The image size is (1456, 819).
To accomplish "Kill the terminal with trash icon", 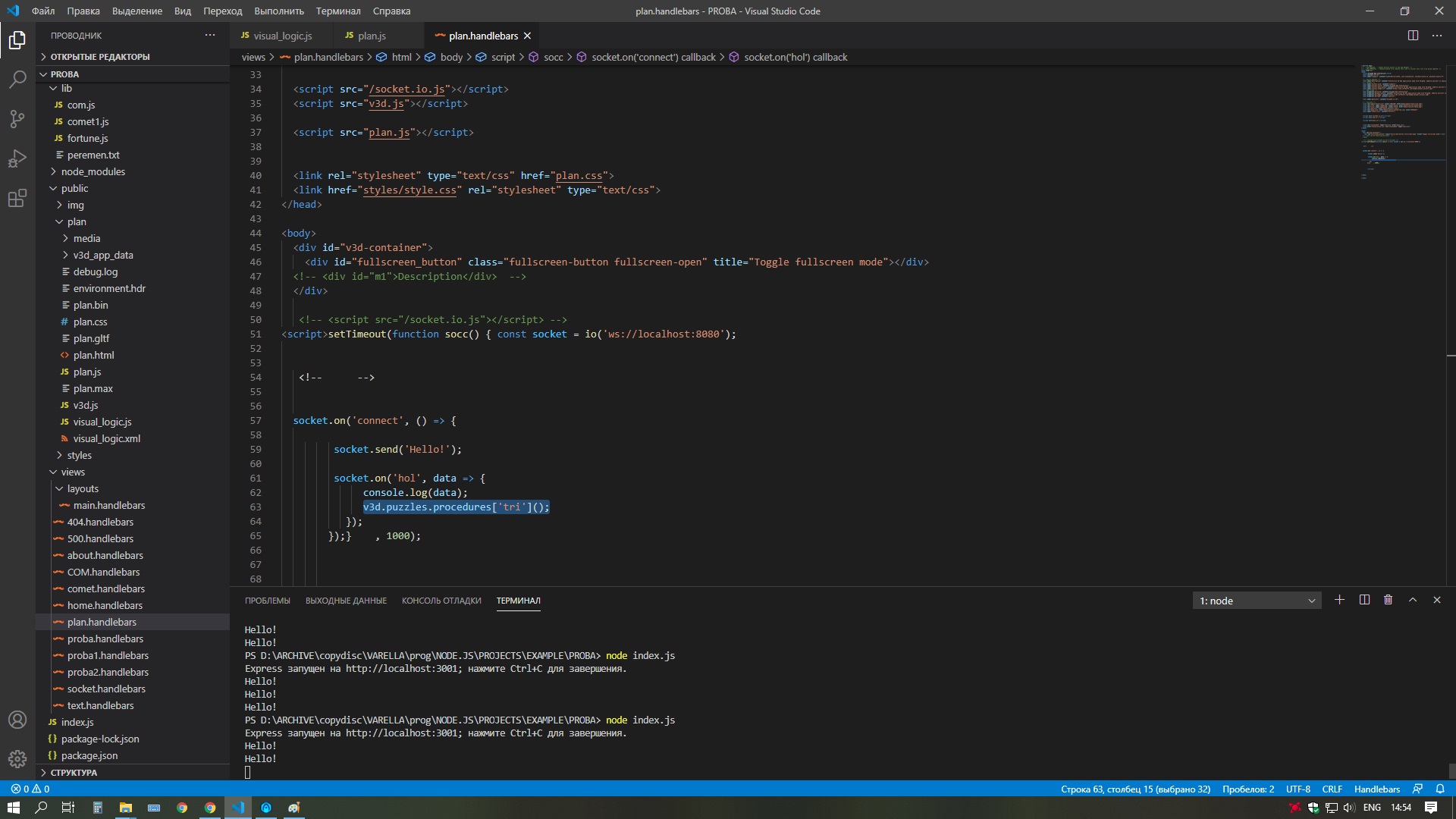I will click(x=1388, y=600).
